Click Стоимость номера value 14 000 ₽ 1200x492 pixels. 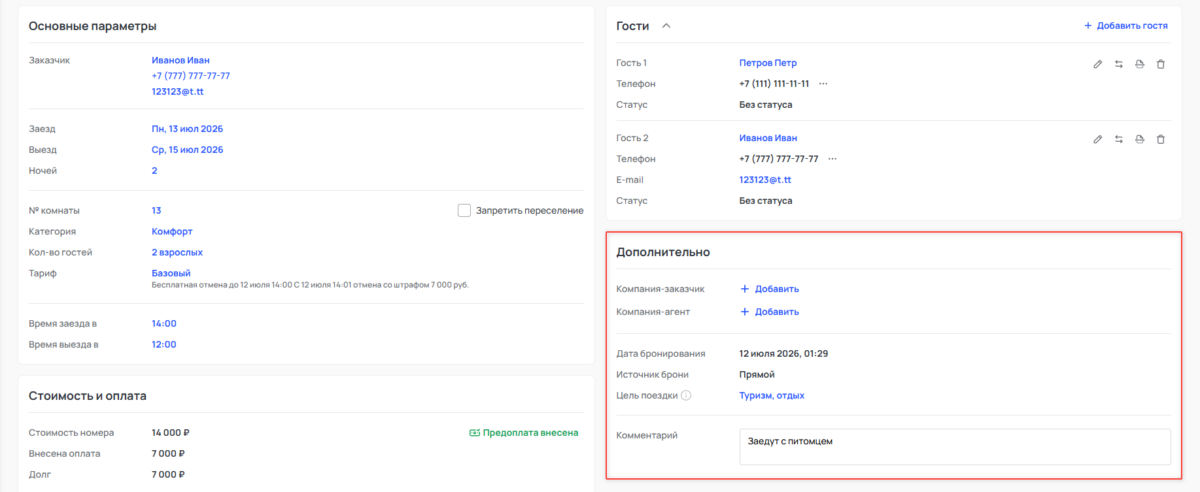[x=171, y=433]
